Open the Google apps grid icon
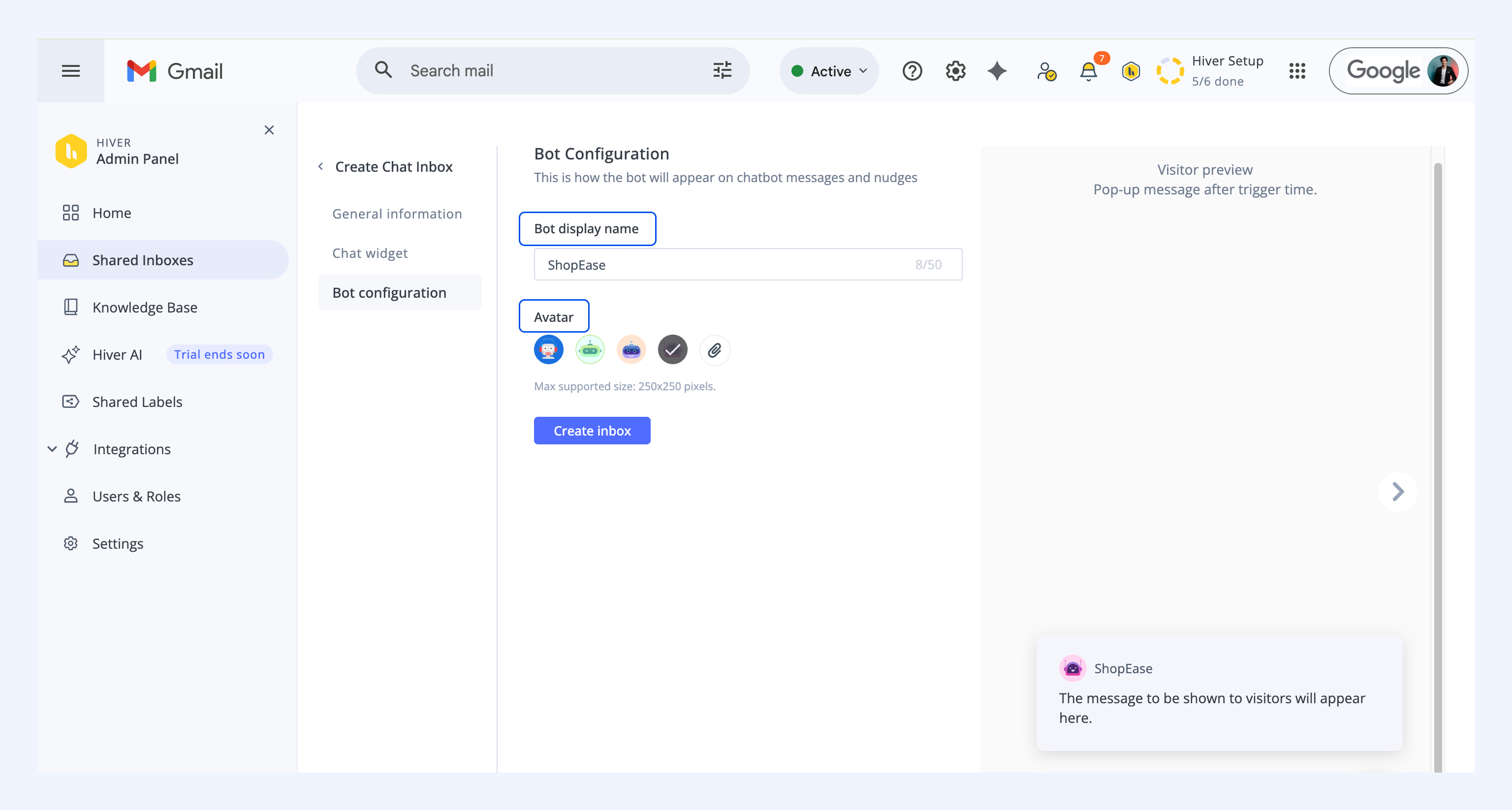The height and width of the screenshot is (810, 1512). (x=1296, y=71)
